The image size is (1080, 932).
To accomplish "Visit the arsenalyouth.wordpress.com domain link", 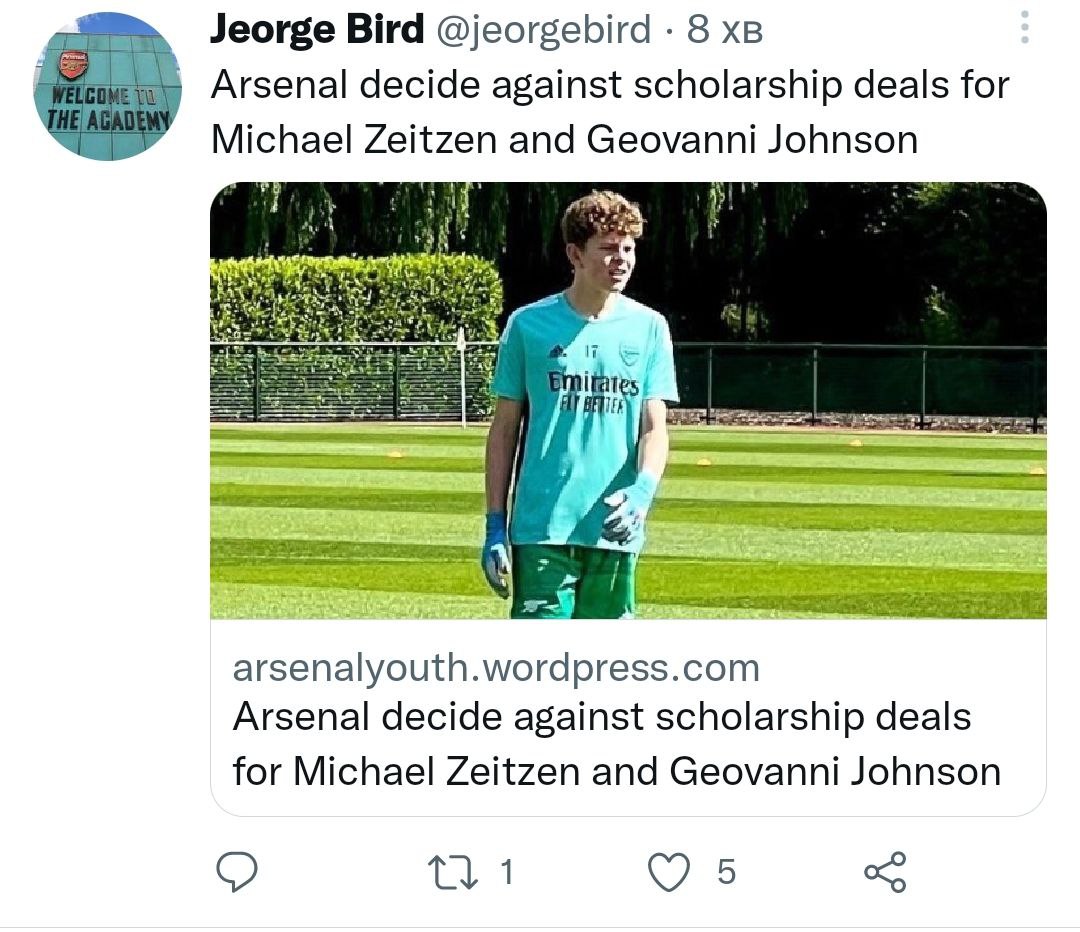I will tap(496, 667).
